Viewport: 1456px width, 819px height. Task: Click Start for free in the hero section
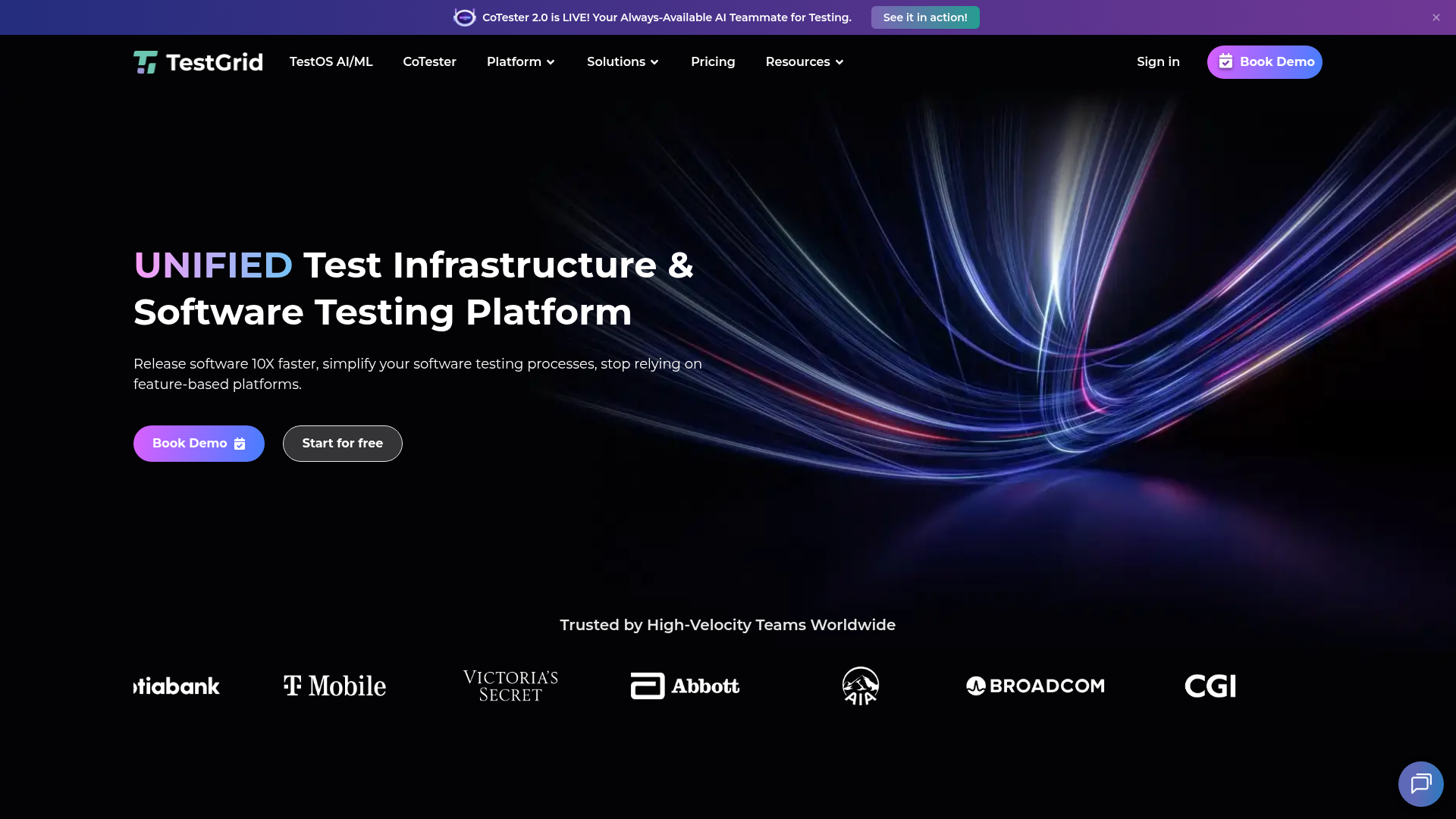tap(342, 443)
